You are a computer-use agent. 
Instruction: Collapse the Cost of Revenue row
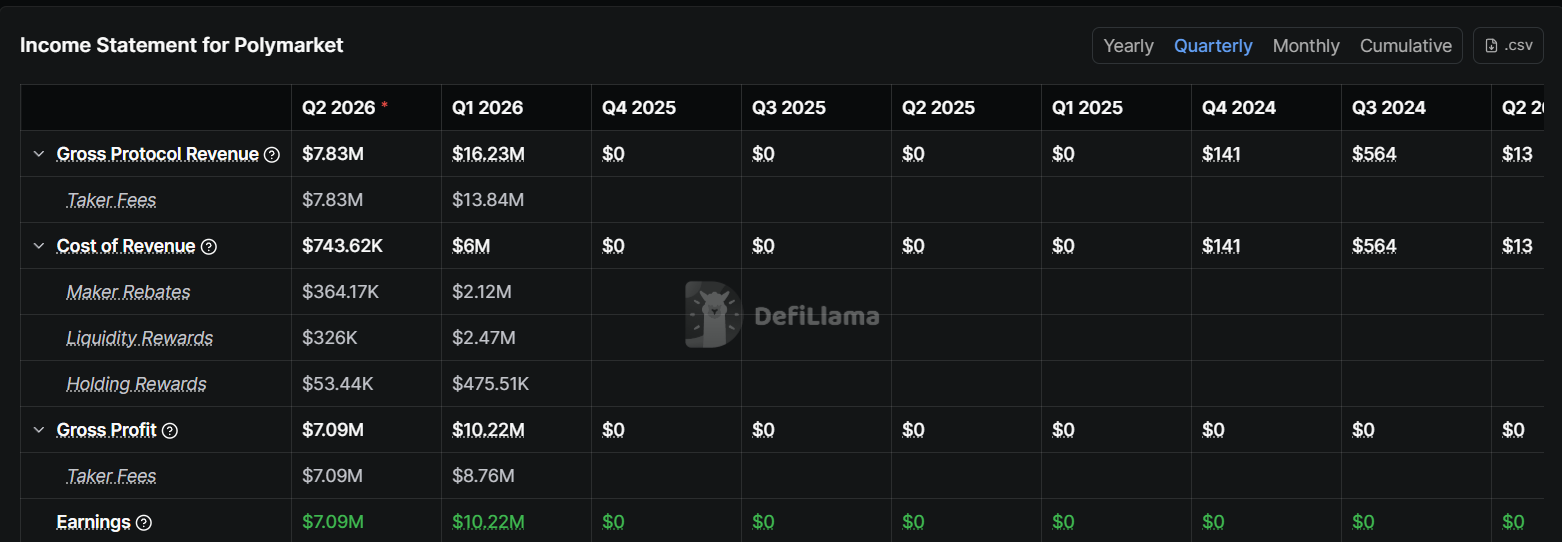coord(39,246)
